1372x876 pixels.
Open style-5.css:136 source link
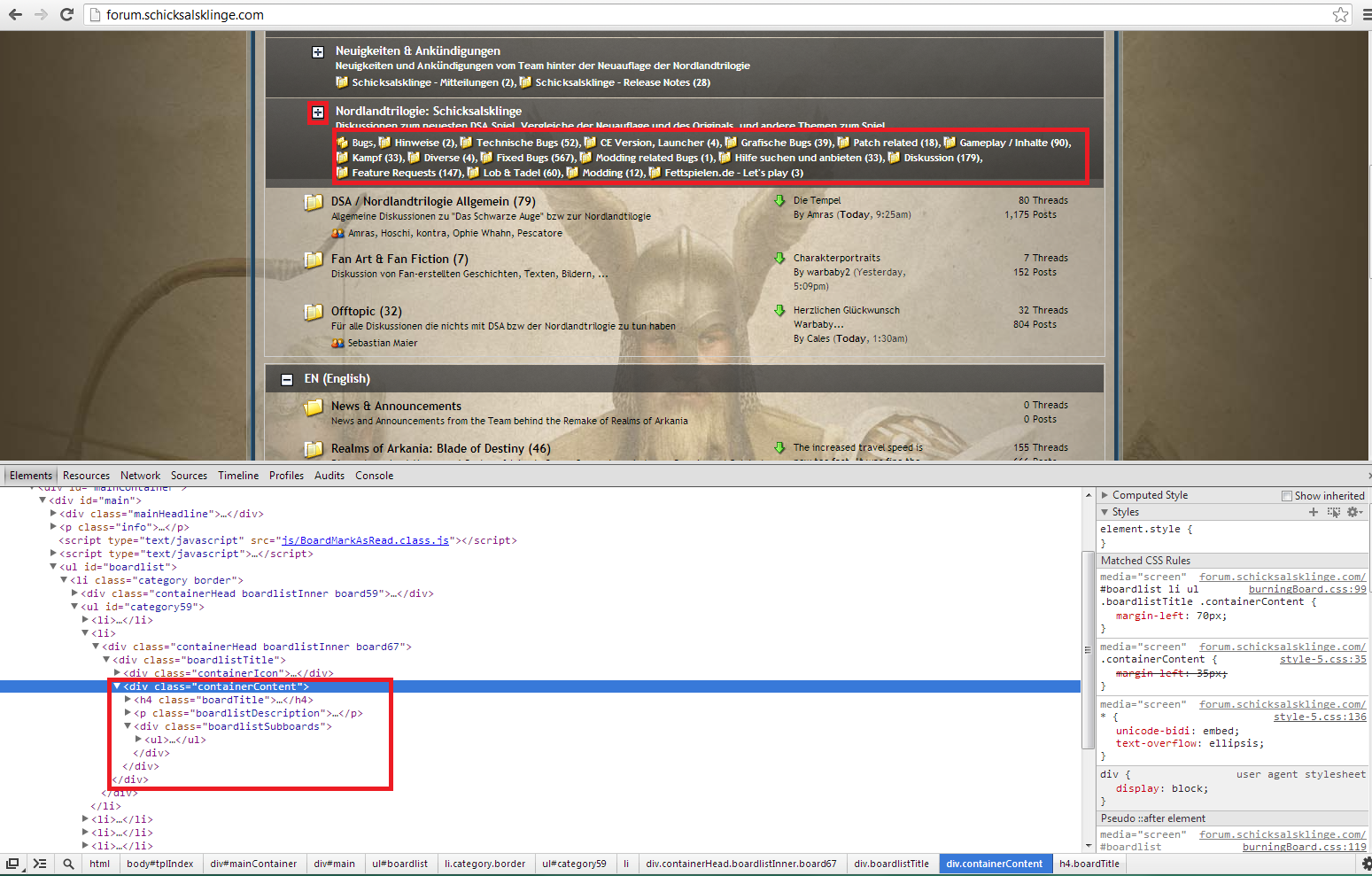coord(1320,717)
